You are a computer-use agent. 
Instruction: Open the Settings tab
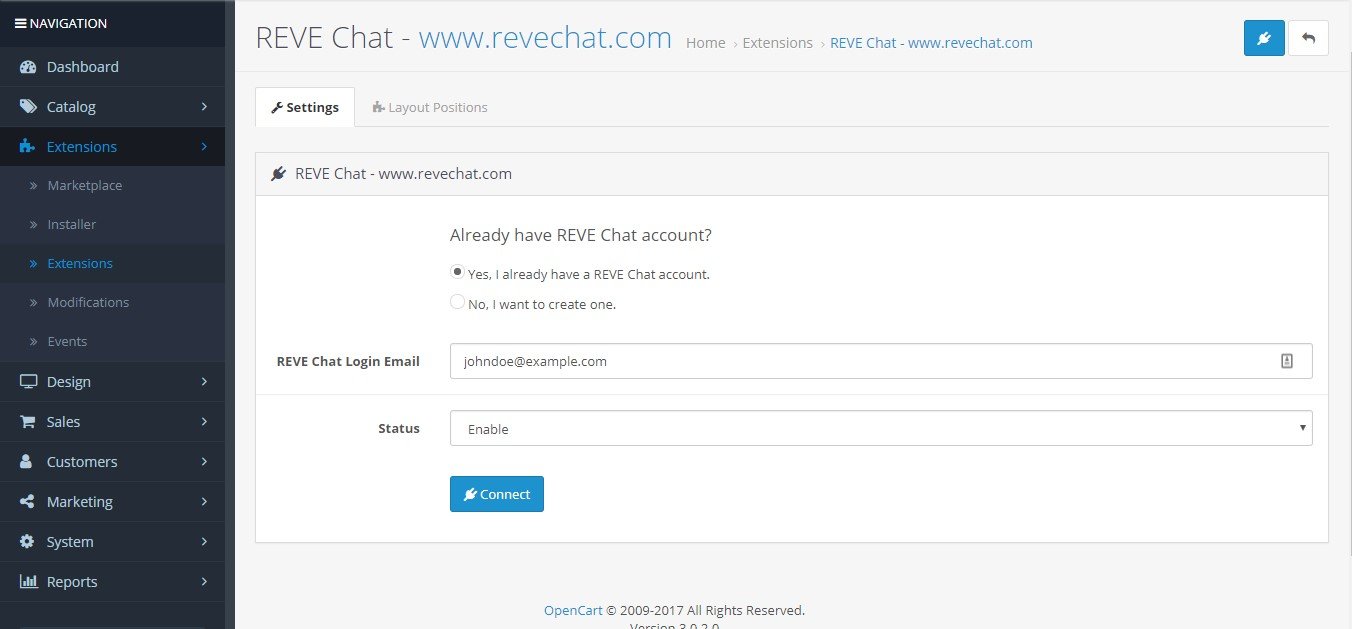pos(305,107)
